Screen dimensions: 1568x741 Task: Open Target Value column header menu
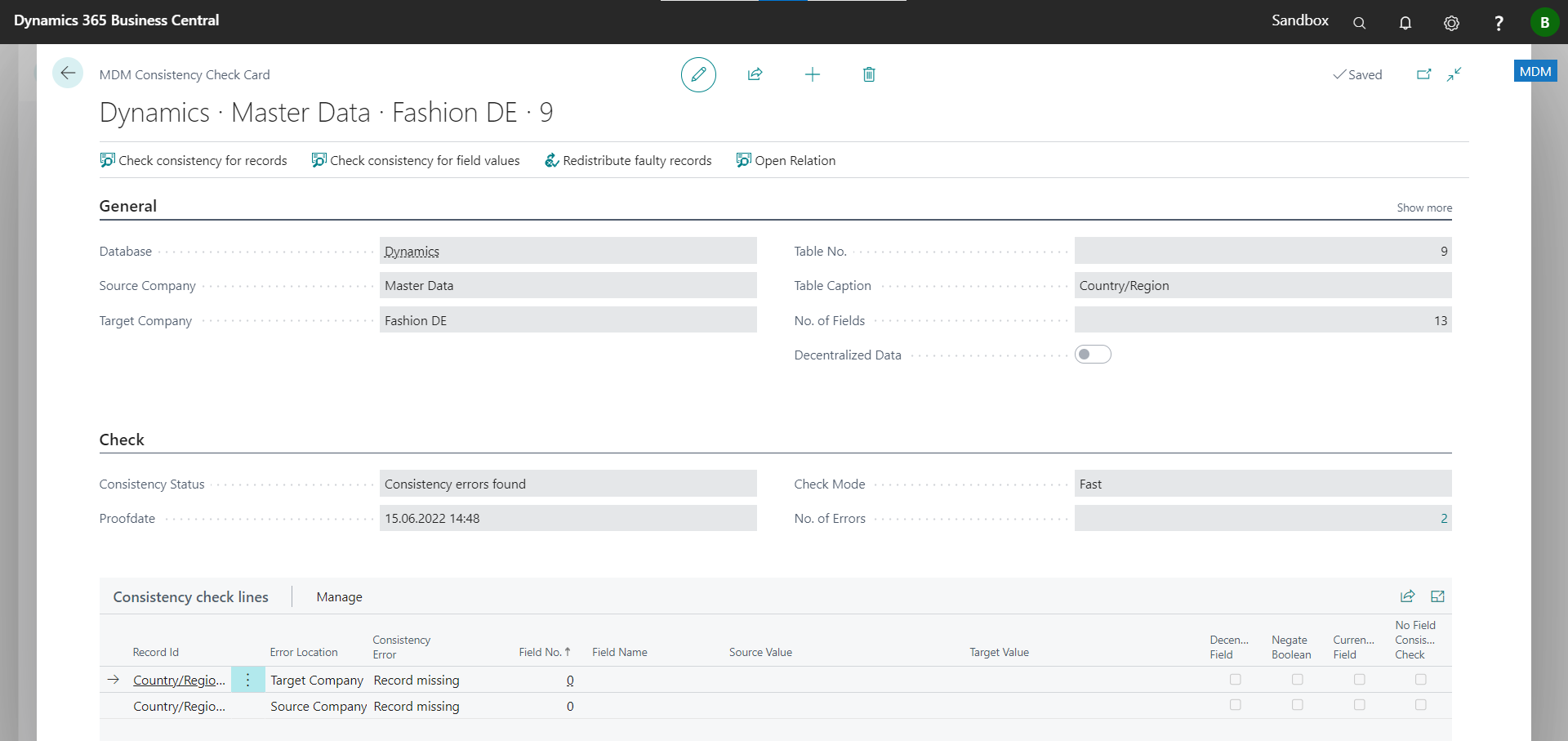(x=999, y=652)
